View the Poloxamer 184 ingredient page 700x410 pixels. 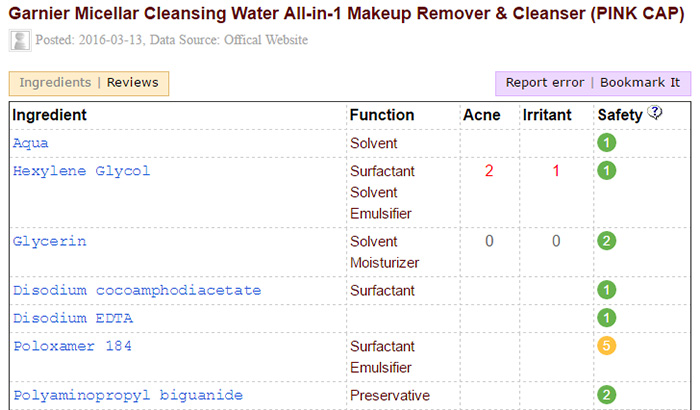[72, 346]
